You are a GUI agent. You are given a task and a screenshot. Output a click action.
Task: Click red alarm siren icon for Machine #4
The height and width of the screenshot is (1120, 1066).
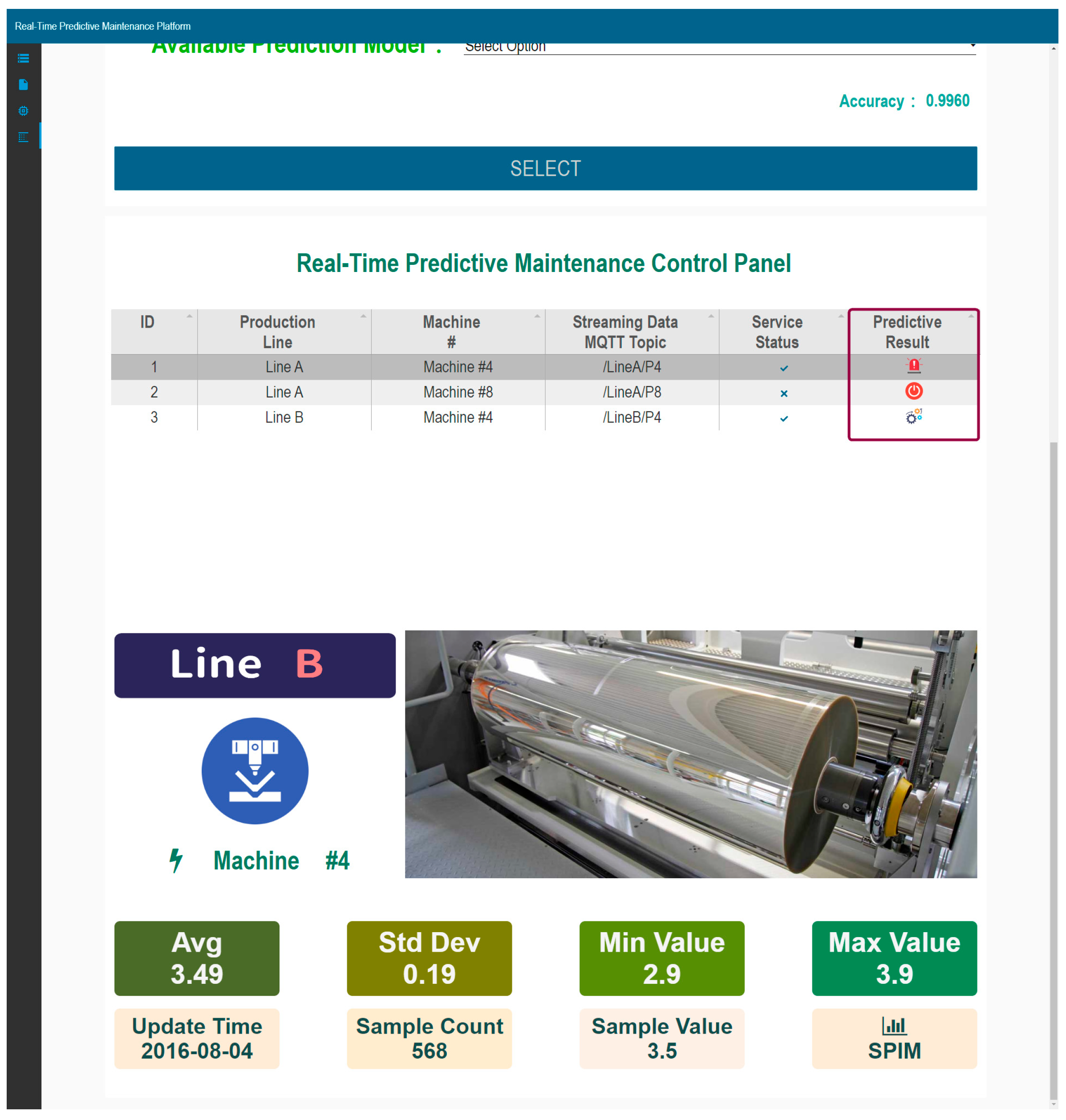(913, 365)
